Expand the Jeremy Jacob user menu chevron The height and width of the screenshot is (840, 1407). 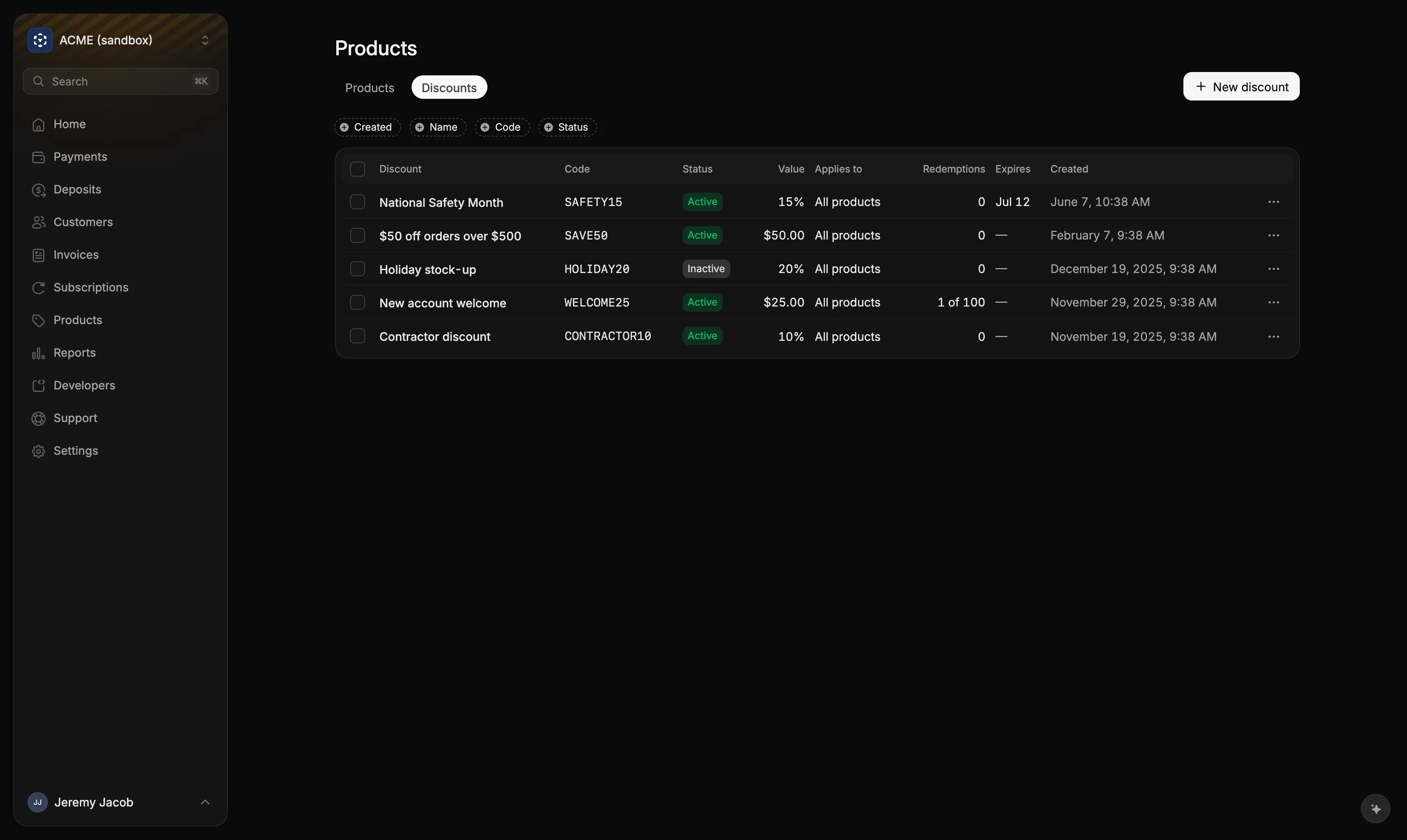tap(205, 802)
